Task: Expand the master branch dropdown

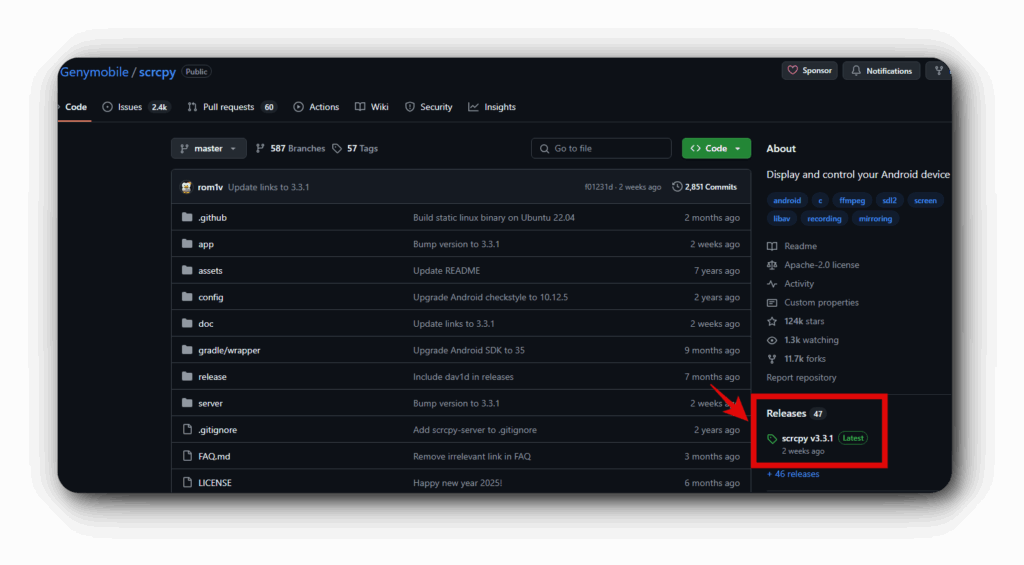Action: [209, 148]
